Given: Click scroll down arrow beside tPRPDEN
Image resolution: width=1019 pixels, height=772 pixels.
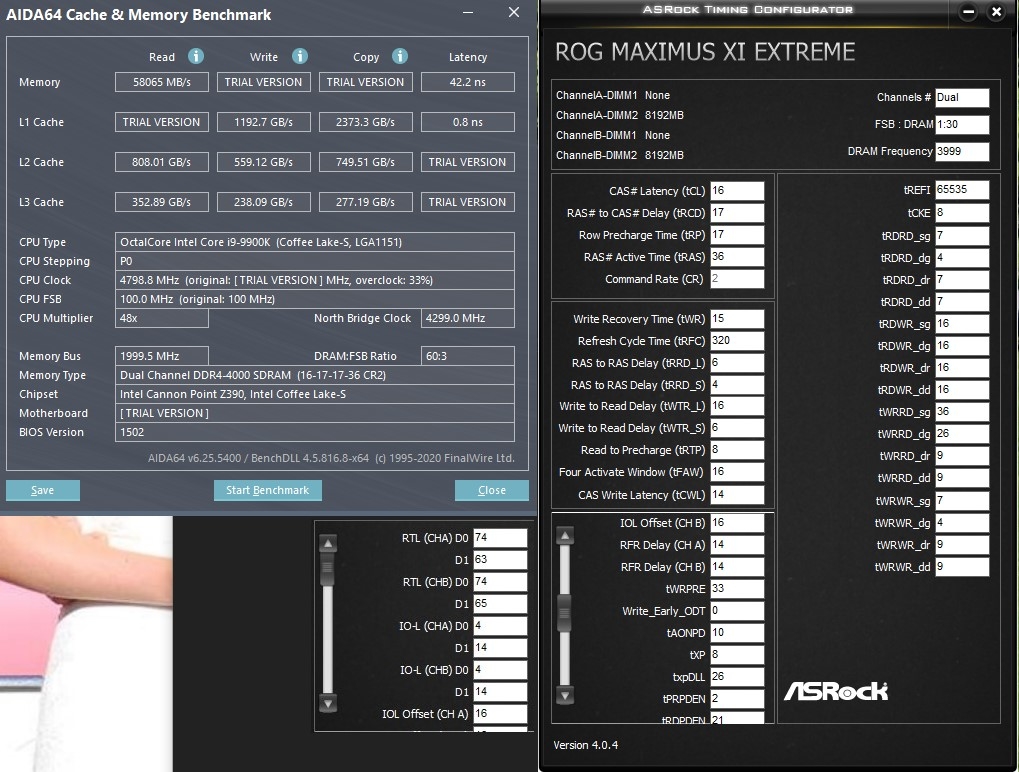Looking at the screenshot, I should (565, 695).
